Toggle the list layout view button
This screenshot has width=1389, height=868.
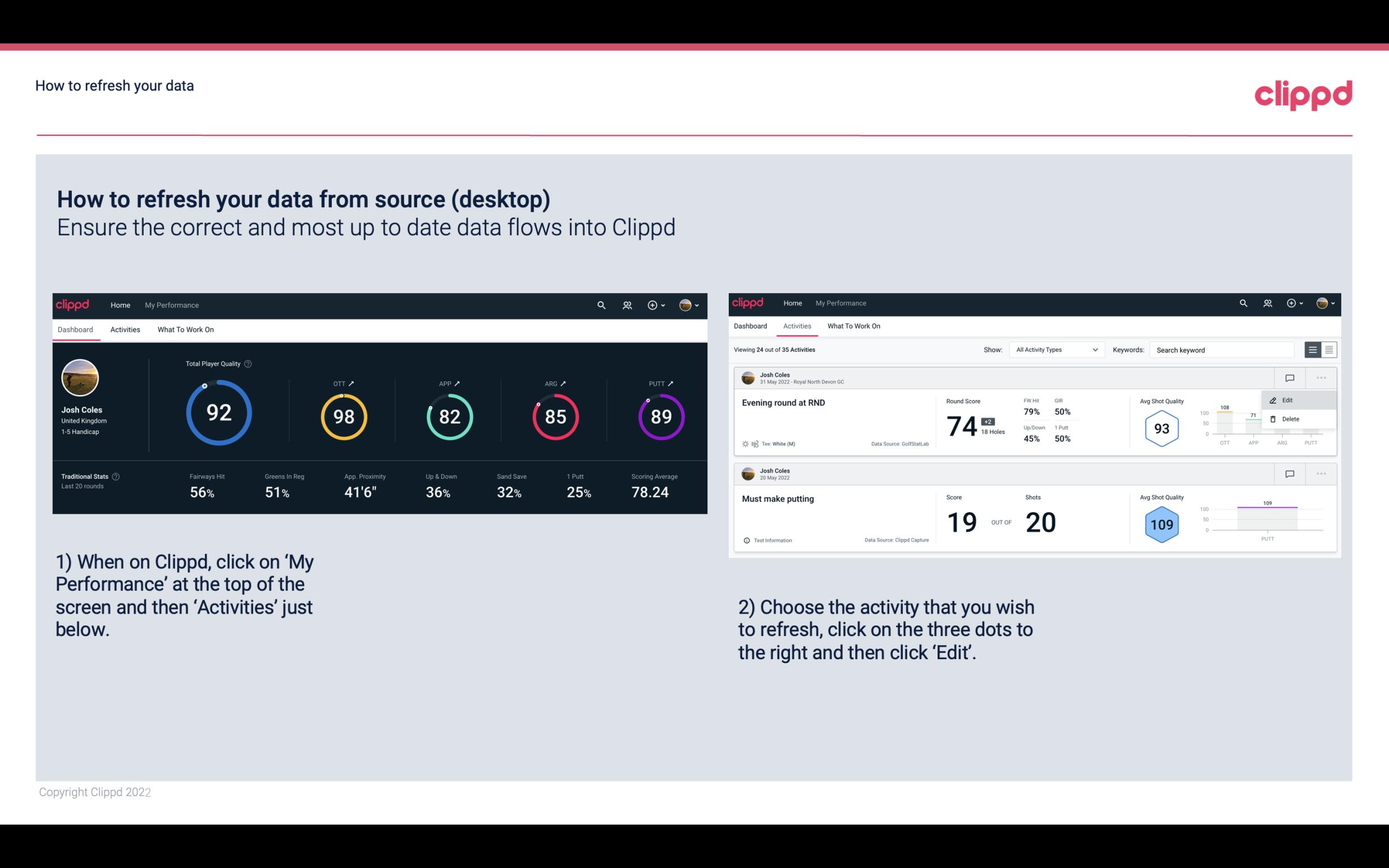click(1313, 349)
